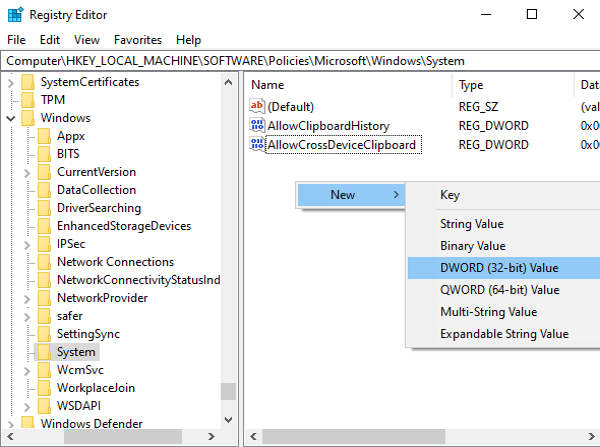The image size is (600, 447).
Task: Open the View menu
Action: click(87, 40)
